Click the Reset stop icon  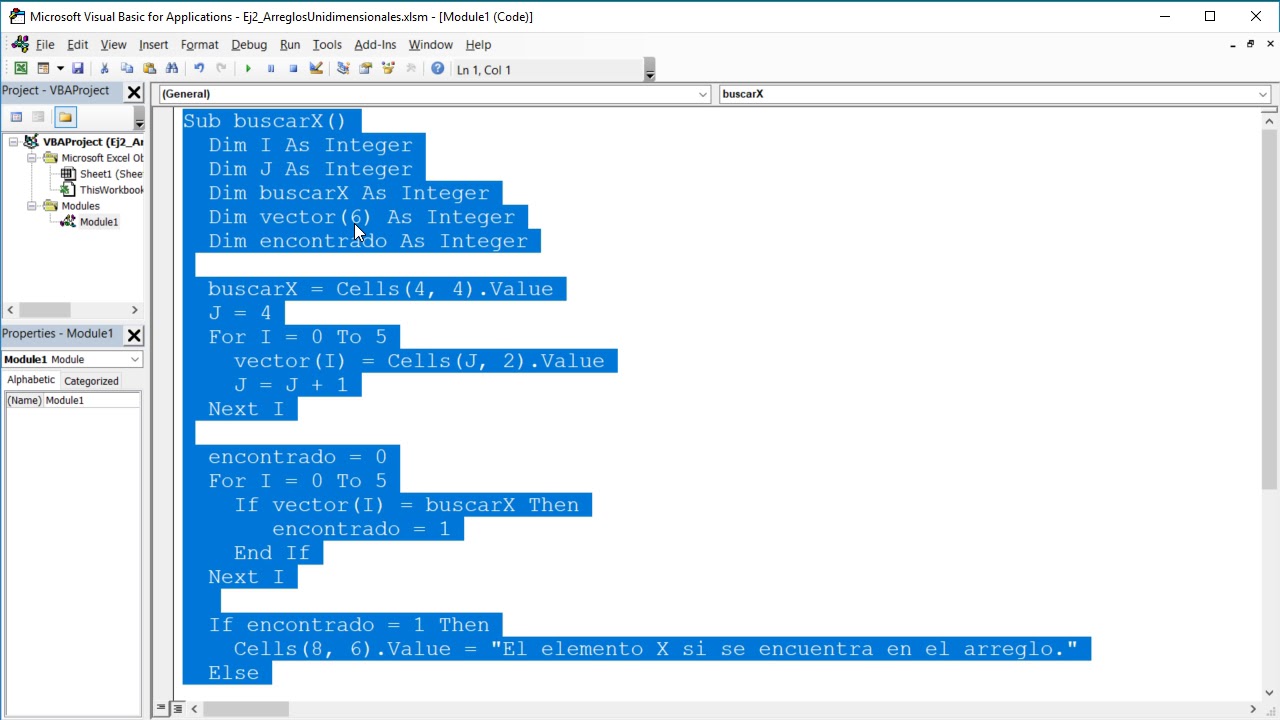click(293, 68)
